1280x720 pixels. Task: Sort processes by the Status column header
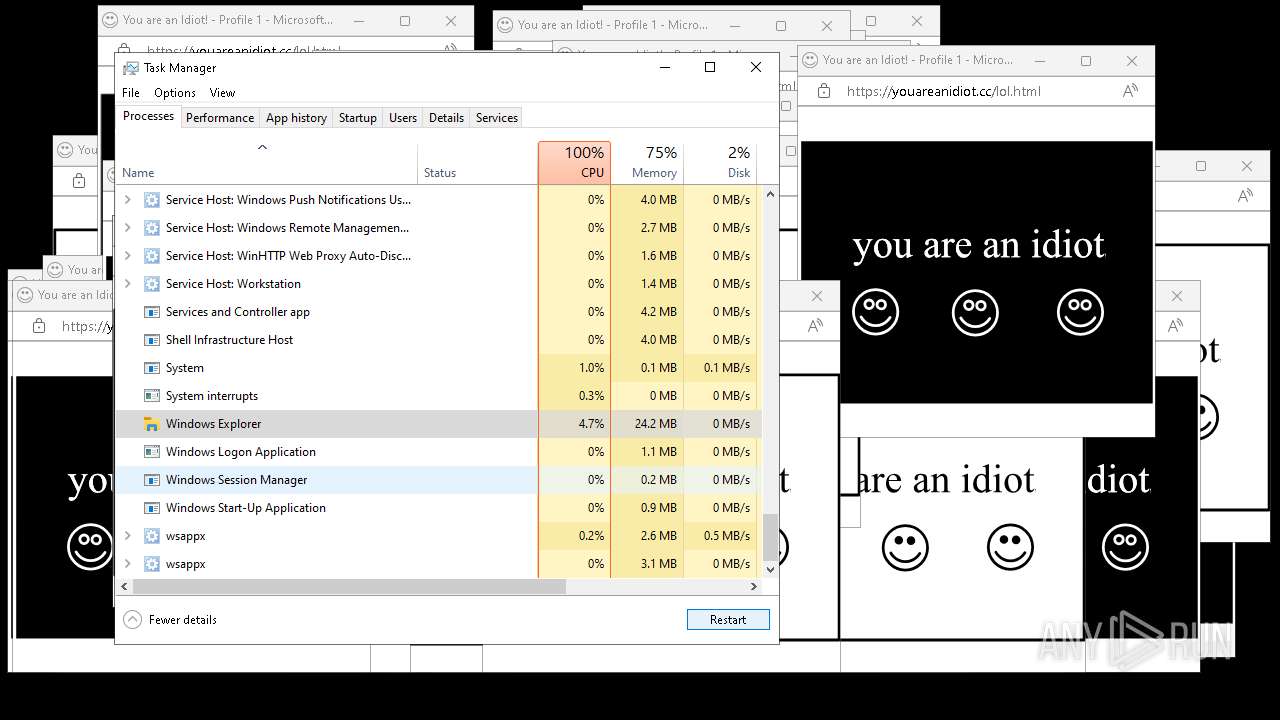(x=477, y=162)
